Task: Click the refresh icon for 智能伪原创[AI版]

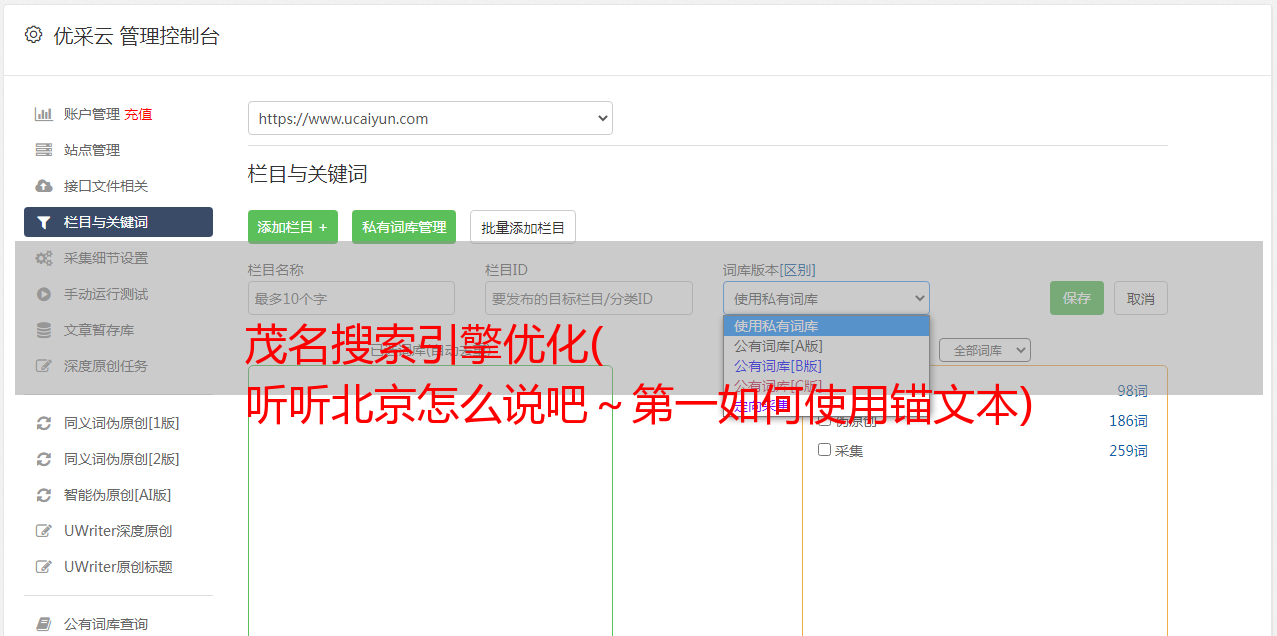Action: tap(44, 495)
